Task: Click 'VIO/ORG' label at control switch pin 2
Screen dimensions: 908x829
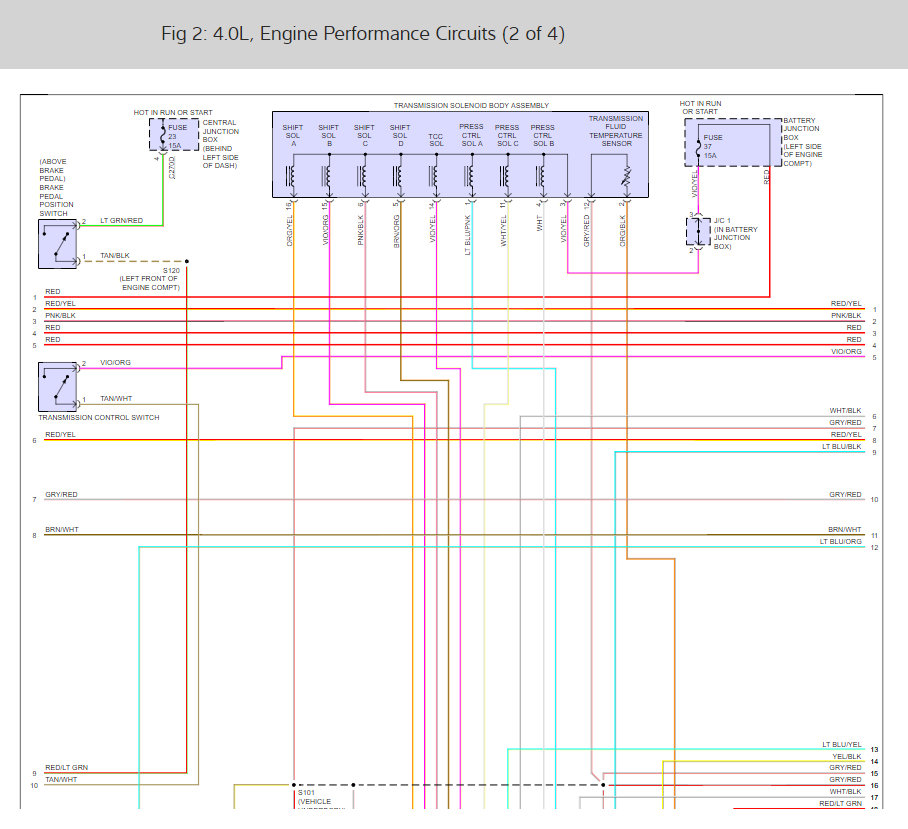Action: 115,362
